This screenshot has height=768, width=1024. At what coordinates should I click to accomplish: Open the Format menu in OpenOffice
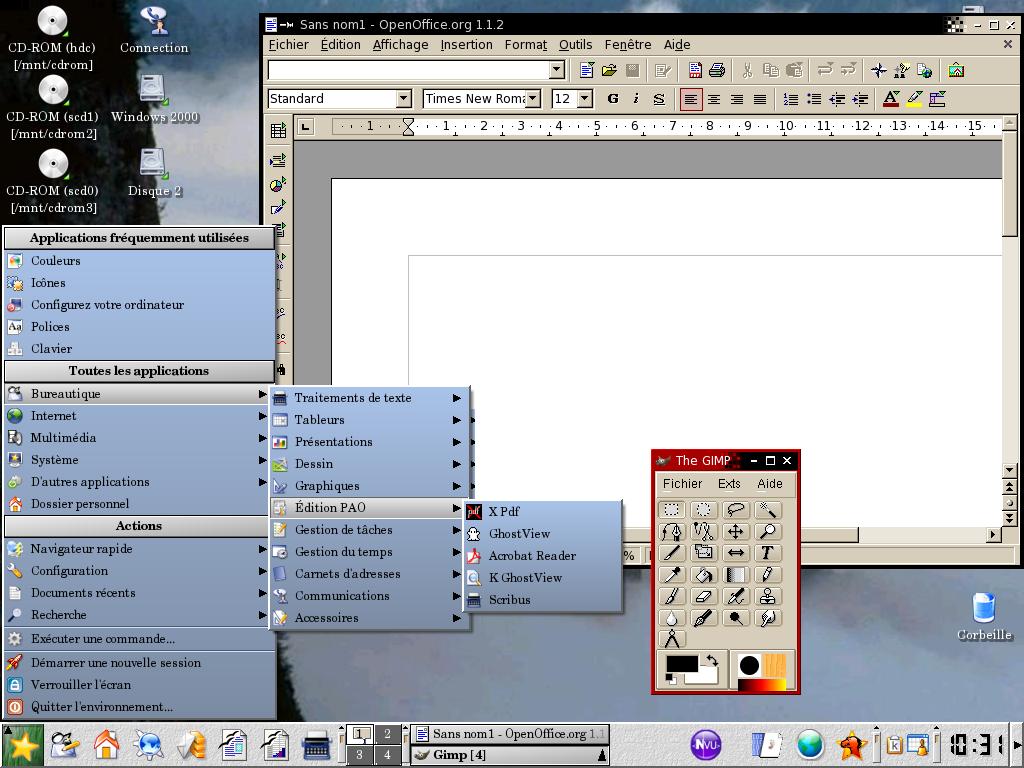coord(526,44)
